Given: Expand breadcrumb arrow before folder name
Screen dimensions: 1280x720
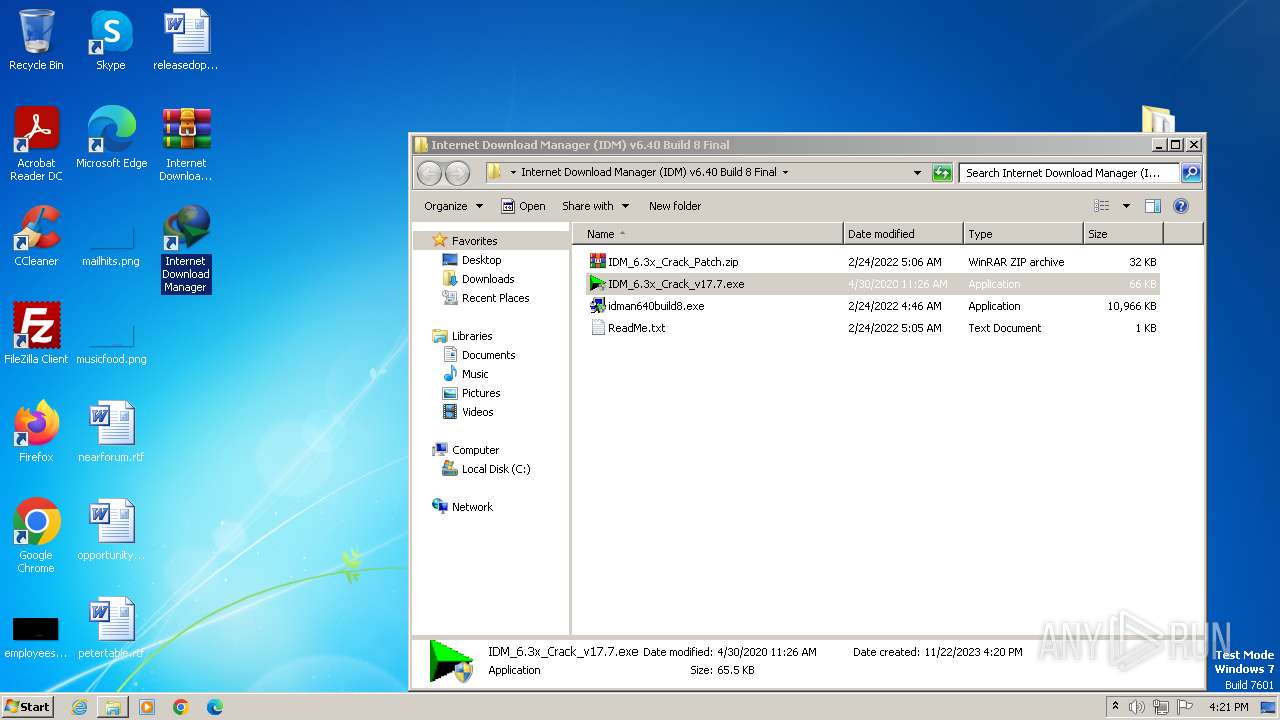Looking at the screenshot, I should pyautogui.click(x=513, y=173).
